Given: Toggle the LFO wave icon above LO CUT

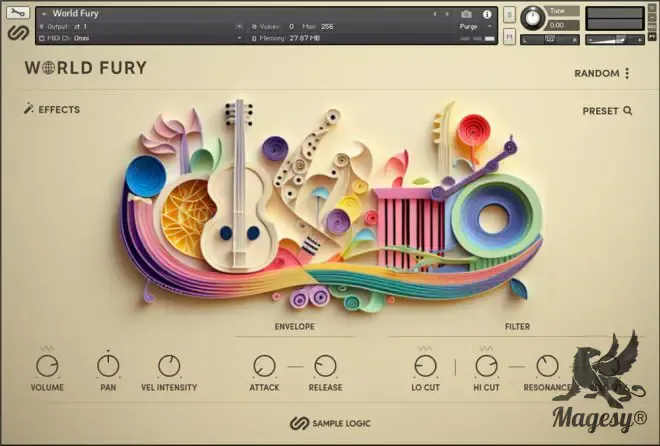Looking at the screenshot, I should pos(425,348).
